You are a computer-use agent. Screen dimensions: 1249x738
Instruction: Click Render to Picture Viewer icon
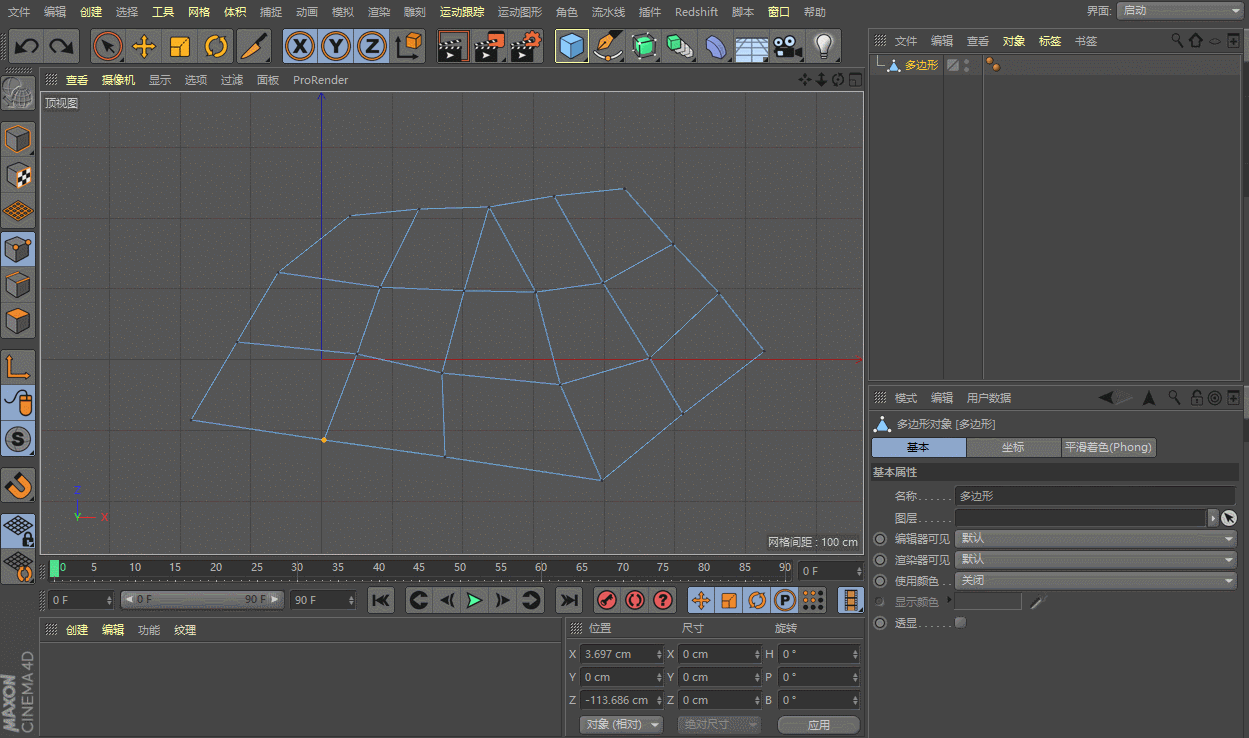[489, 47]
